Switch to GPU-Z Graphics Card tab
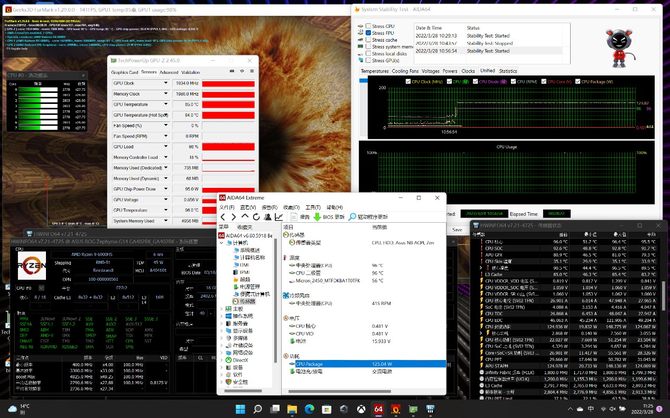This screenshot has width=670, height=418. [124, 72]
